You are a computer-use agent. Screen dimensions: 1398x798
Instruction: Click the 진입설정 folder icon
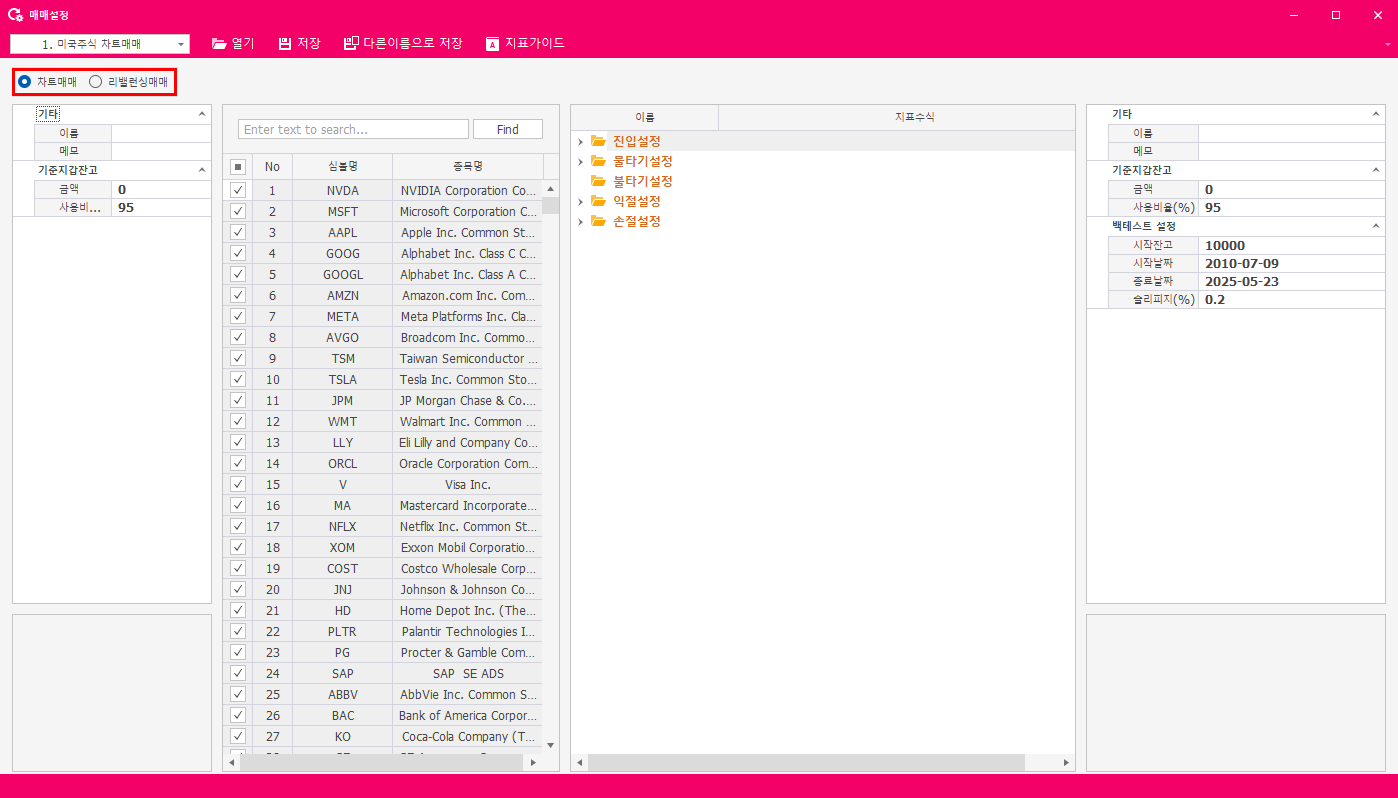[x=598, y=141]
